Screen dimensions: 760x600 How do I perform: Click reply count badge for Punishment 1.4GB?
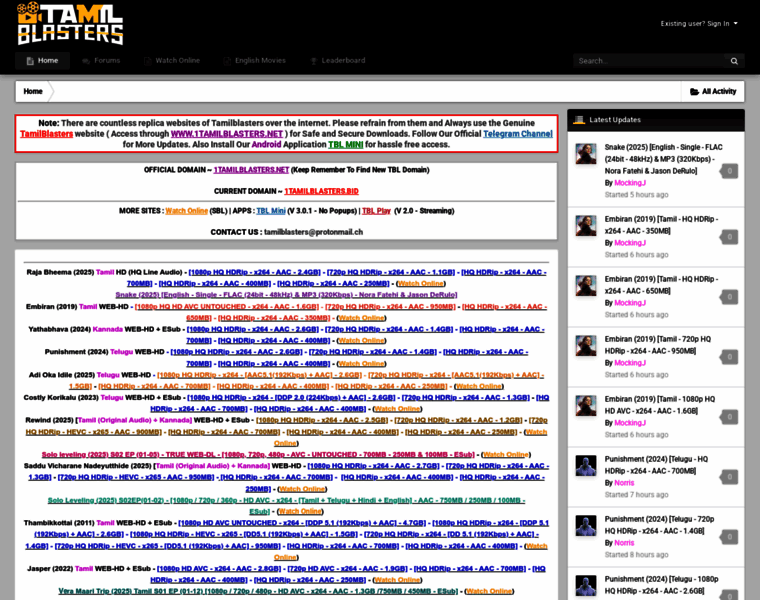click(728, 537)
